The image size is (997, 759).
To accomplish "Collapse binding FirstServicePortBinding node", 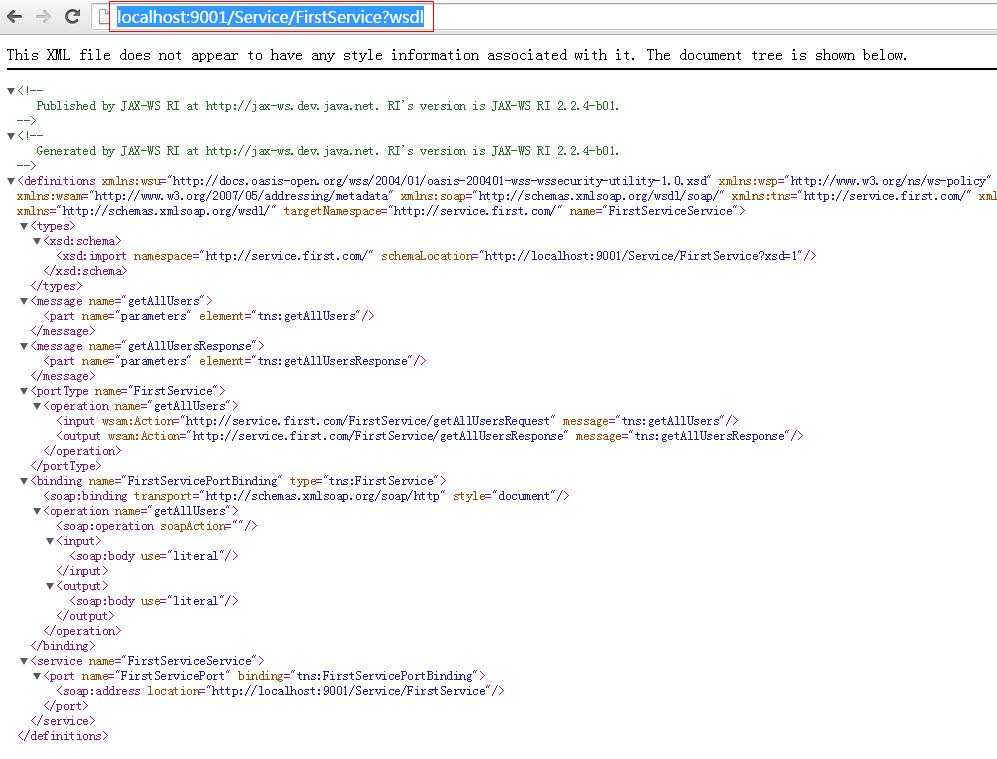I will (x=24, y=481).
